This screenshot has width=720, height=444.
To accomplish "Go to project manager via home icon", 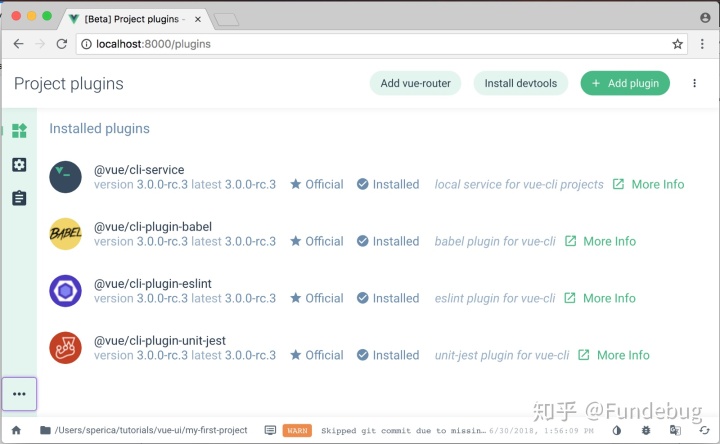I will [16, 430].
